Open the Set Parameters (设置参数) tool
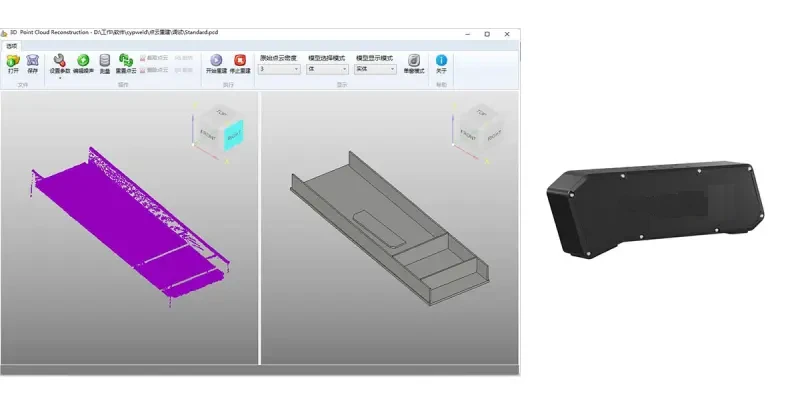The width and height of the screenshot is (800, 417). [60, 62]
